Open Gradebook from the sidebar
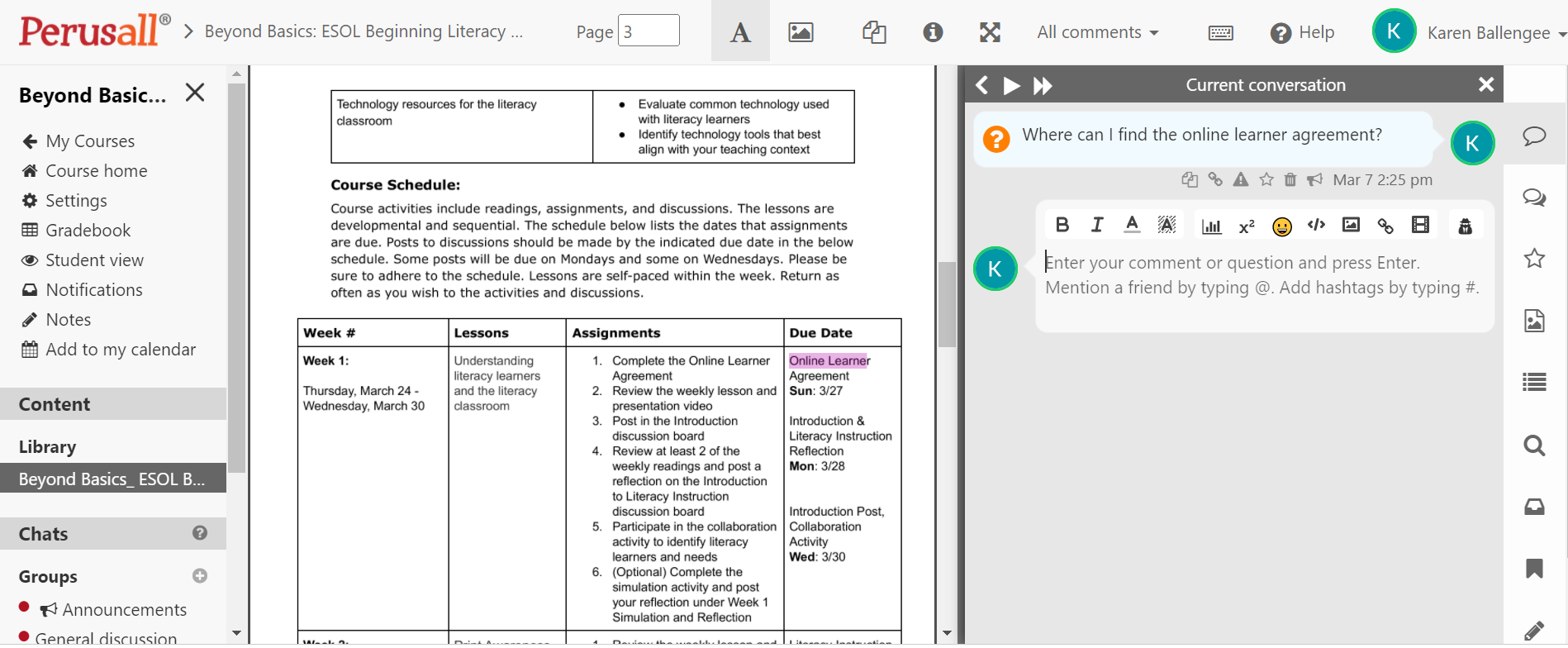The image size is (1568, 648). point(88,231)
